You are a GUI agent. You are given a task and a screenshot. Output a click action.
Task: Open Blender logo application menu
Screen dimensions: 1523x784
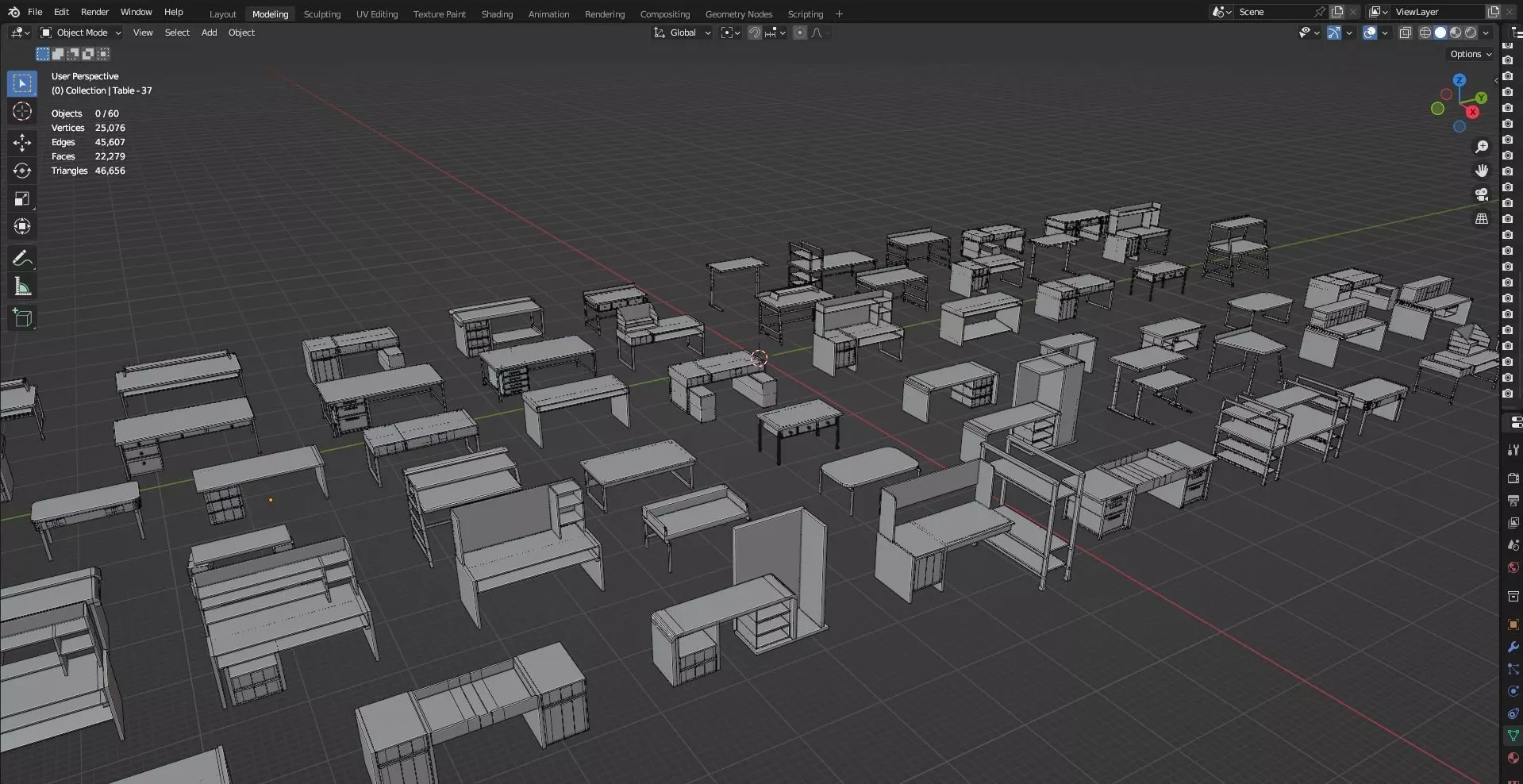click(13, 12)
